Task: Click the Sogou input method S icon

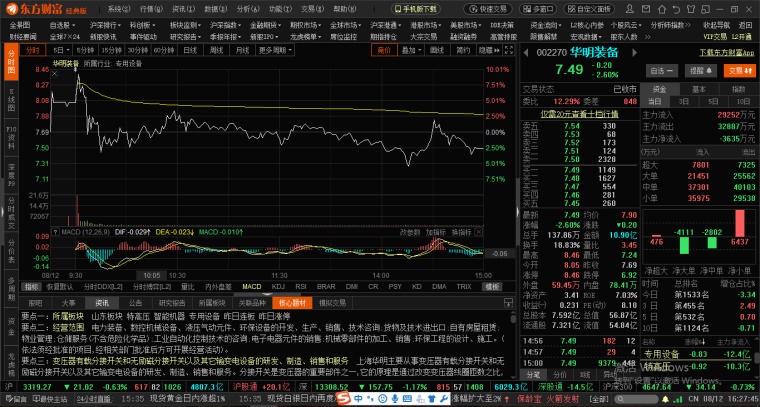Action: click(x=344, y=398)
